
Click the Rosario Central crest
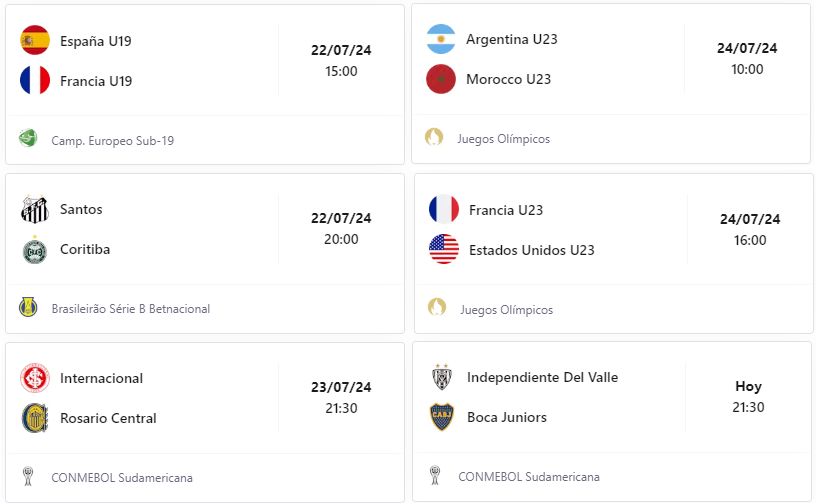[x=35, y=418]
